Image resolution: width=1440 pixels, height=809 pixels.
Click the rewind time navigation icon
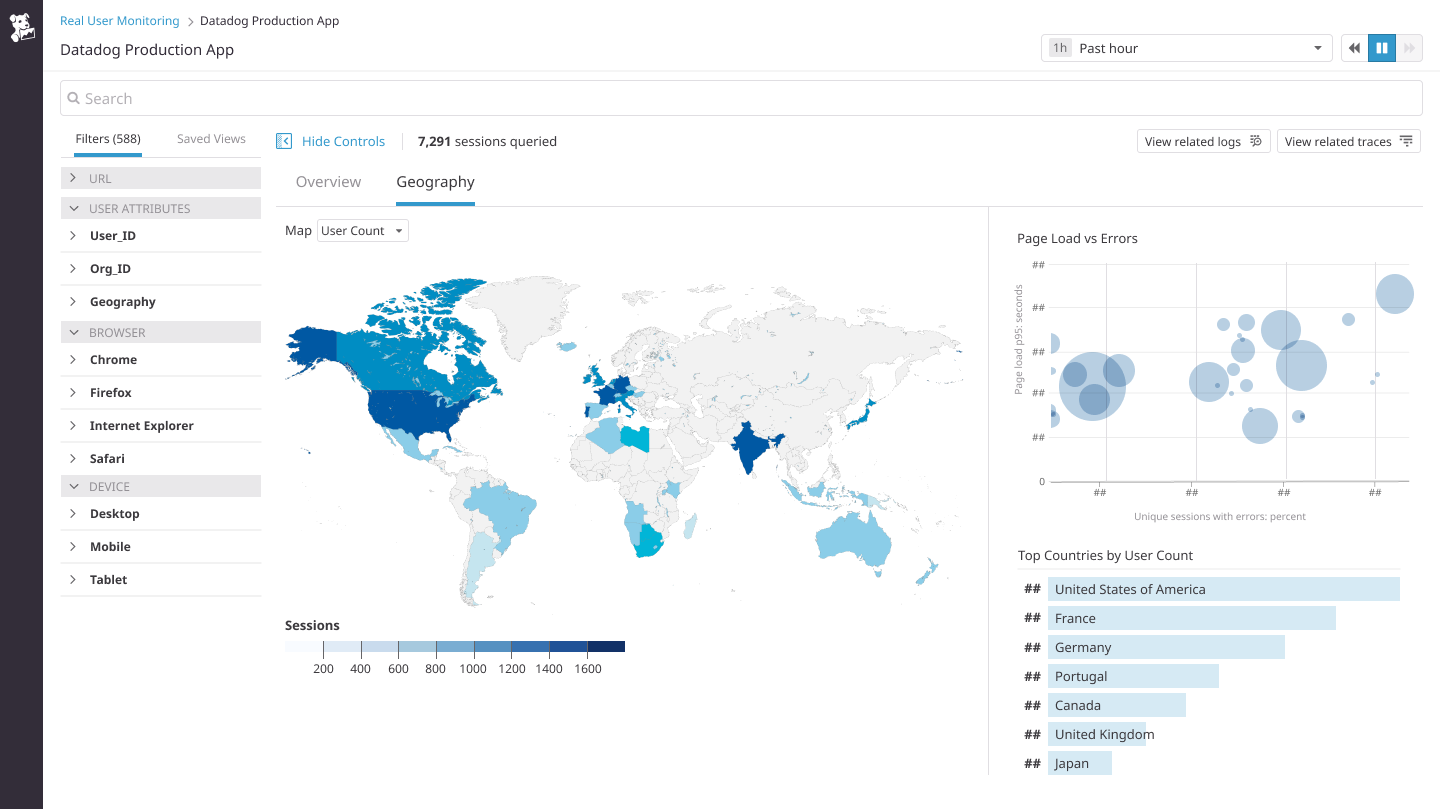[1354, 47]
